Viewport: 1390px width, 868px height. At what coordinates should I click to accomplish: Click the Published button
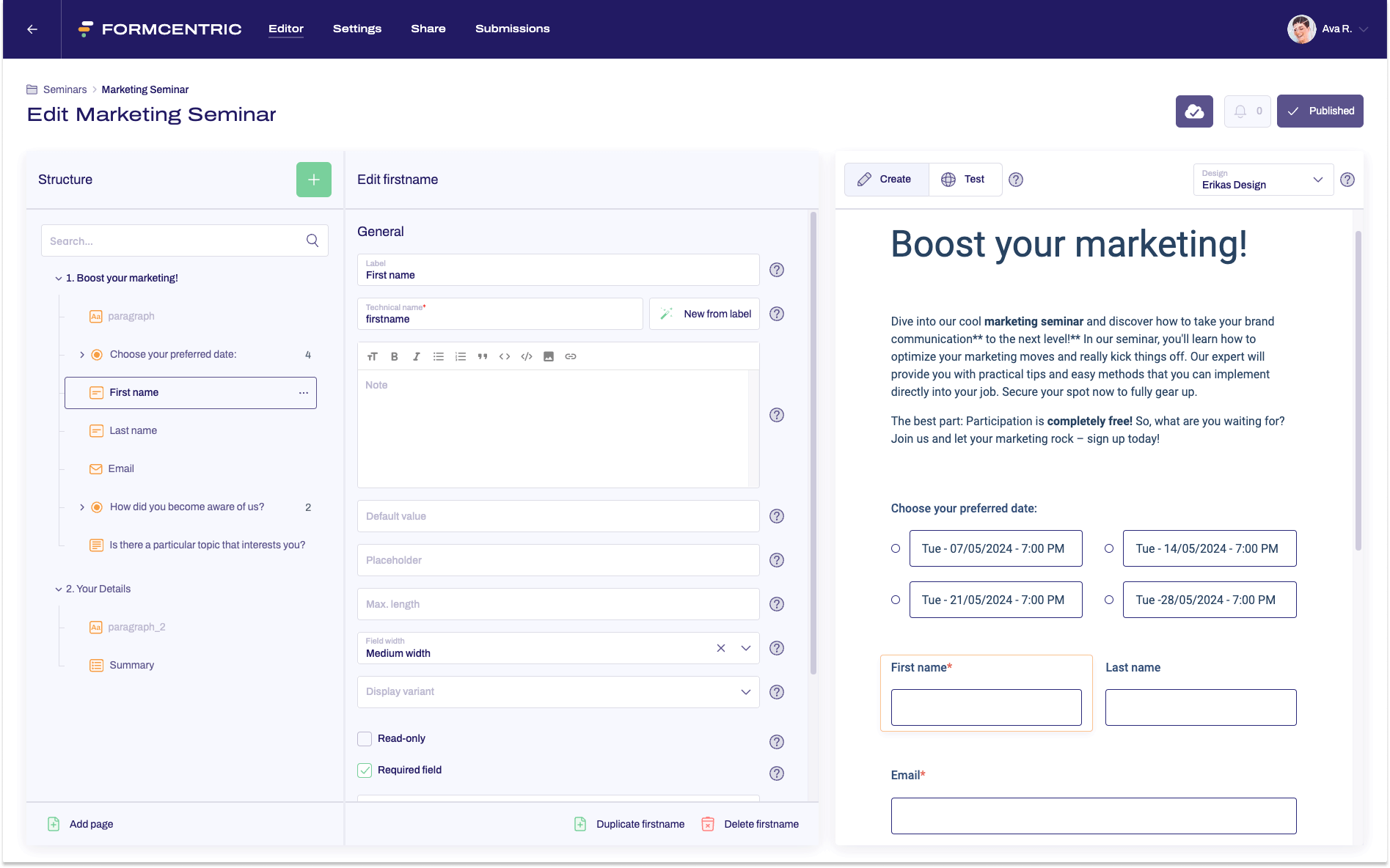click(x=1320, y=111)
